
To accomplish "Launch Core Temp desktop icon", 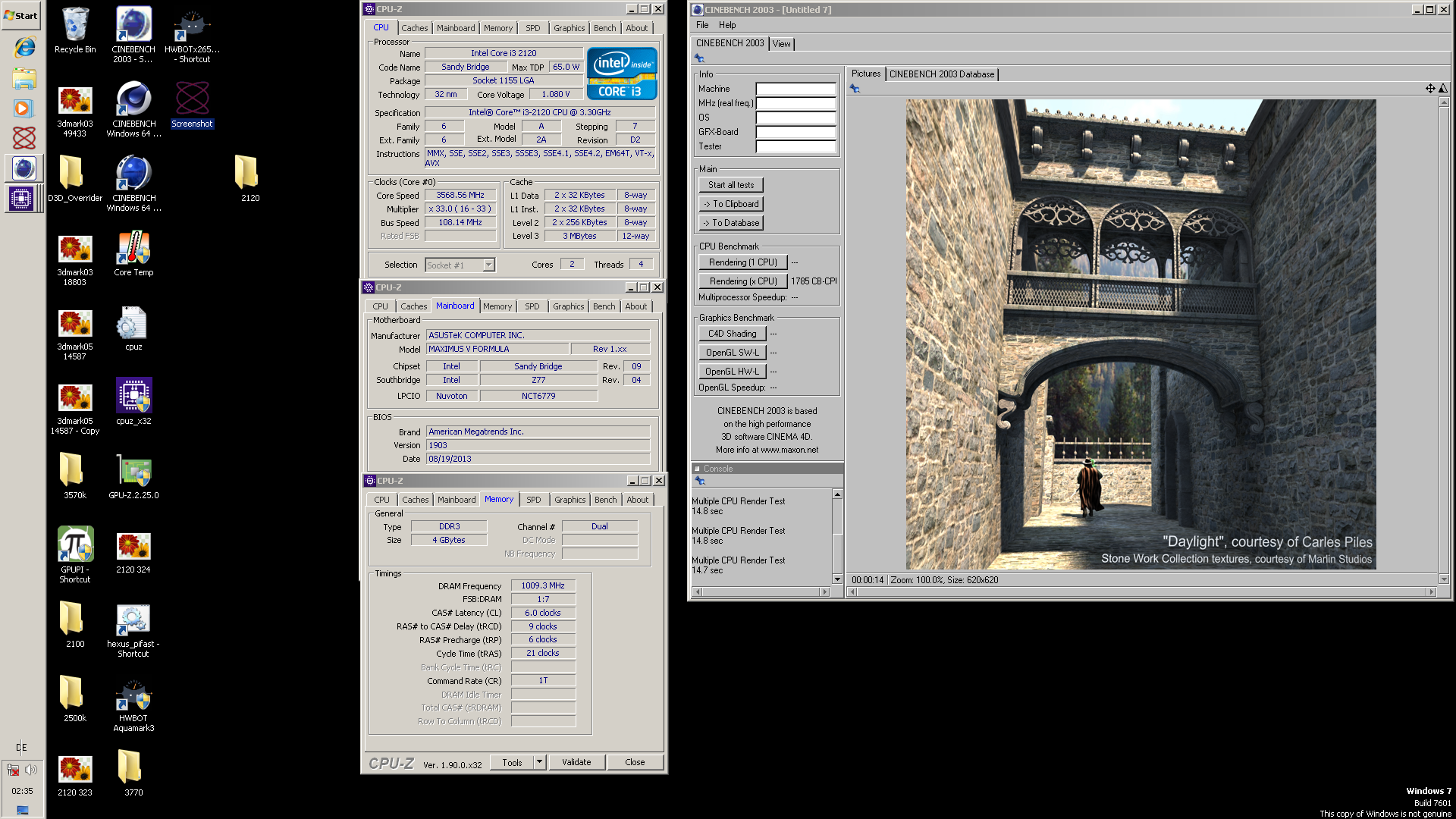I will point(133,253).
